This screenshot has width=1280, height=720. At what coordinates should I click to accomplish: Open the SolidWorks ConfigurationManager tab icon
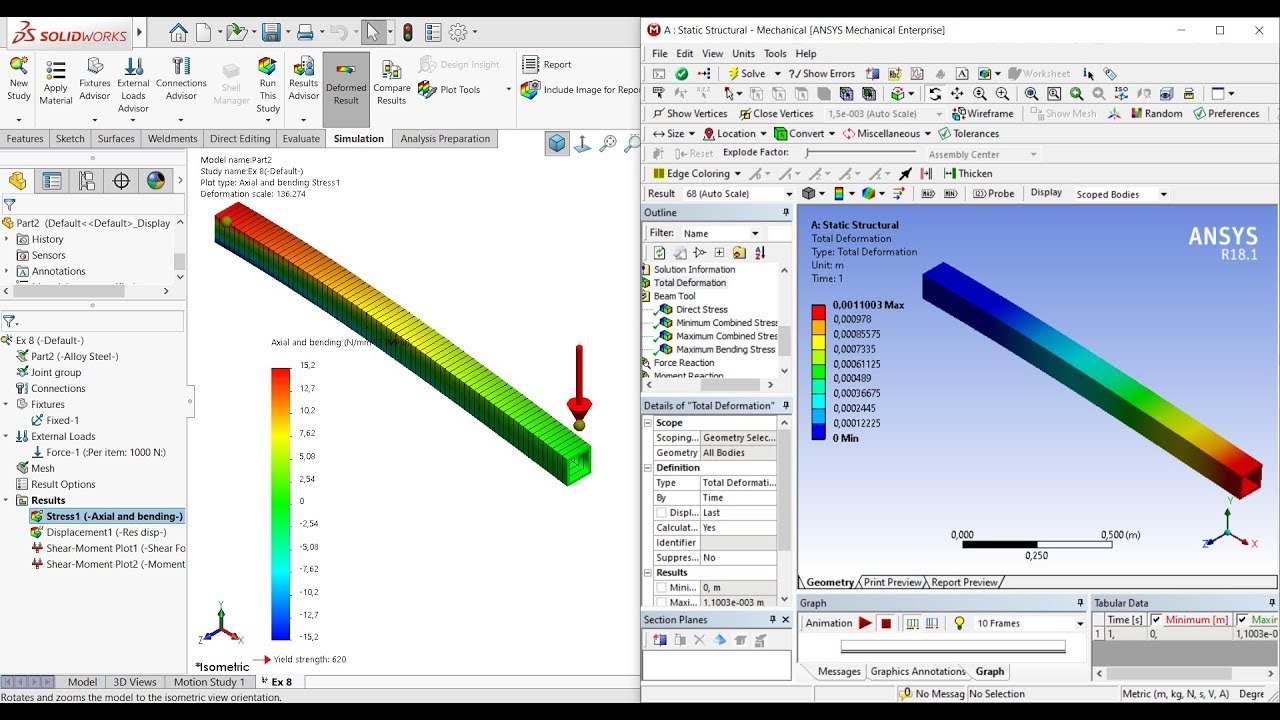[87, 181]
